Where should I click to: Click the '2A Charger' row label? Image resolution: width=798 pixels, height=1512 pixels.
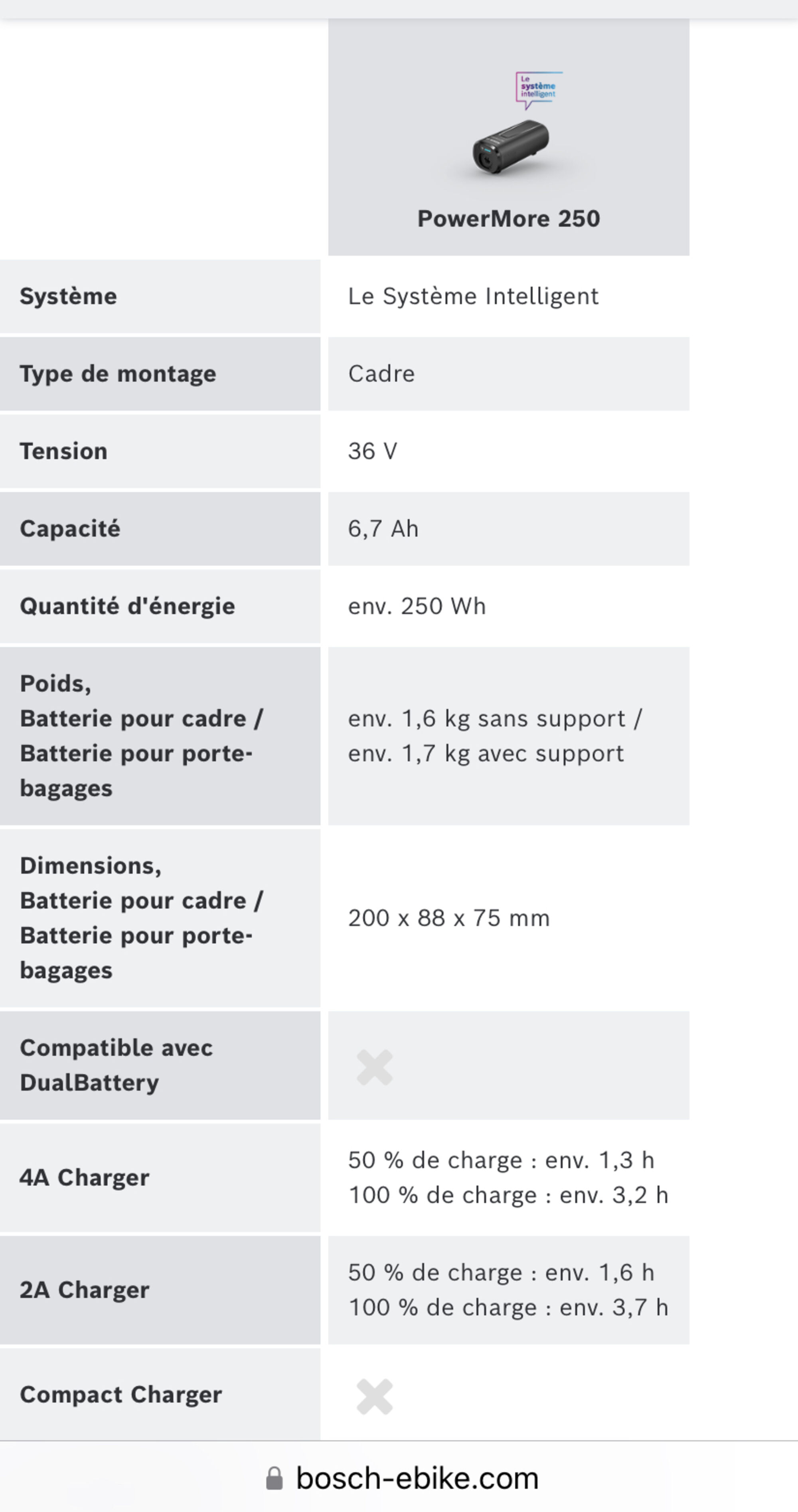(x=85, y=1290)
